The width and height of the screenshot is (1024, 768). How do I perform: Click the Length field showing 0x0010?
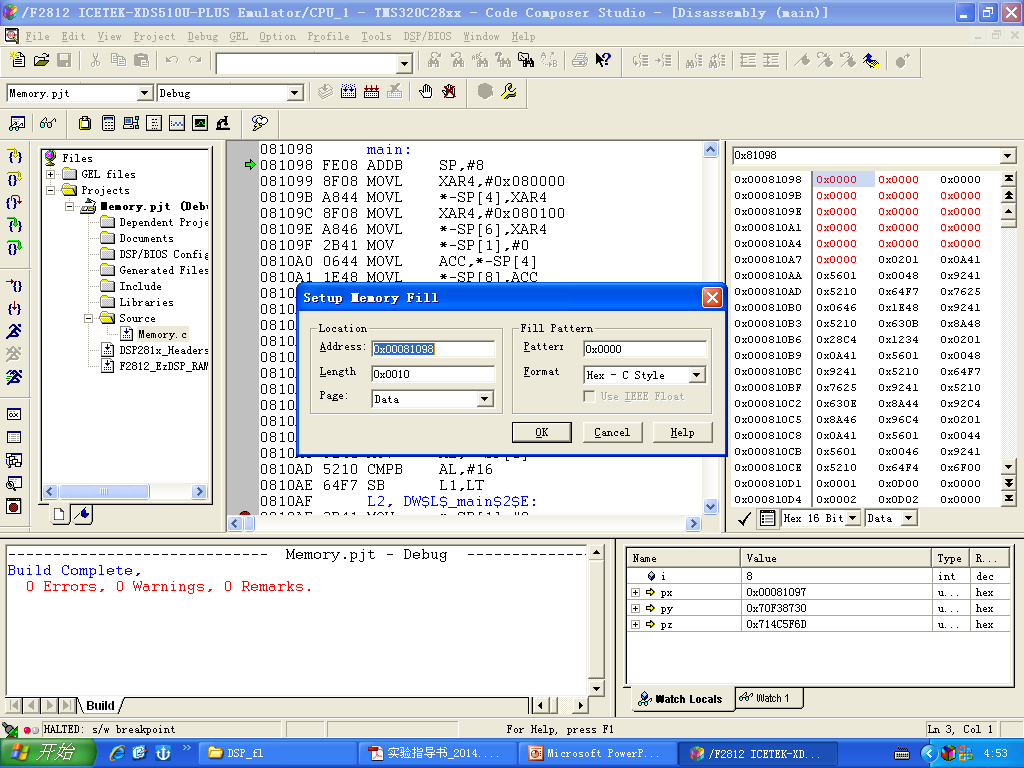(x=433, y=374)
